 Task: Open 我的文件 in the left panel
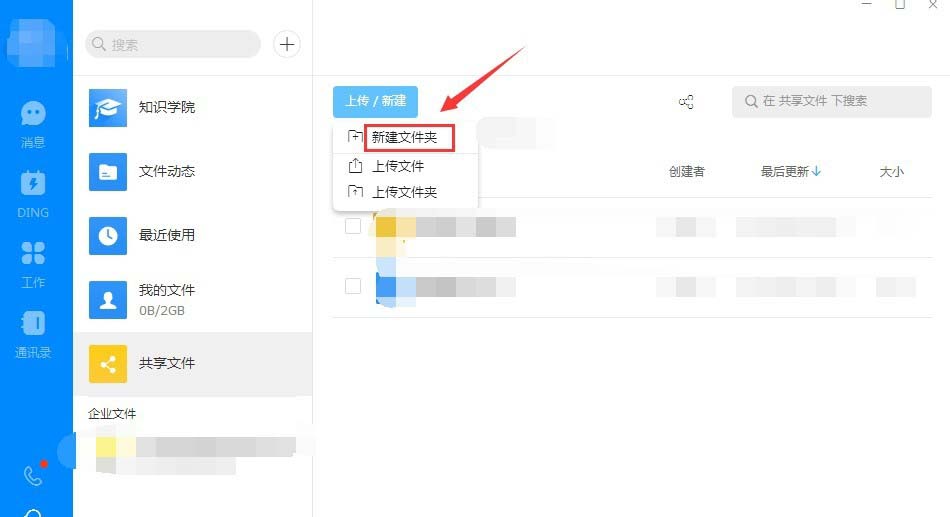[x=166, y=297]
